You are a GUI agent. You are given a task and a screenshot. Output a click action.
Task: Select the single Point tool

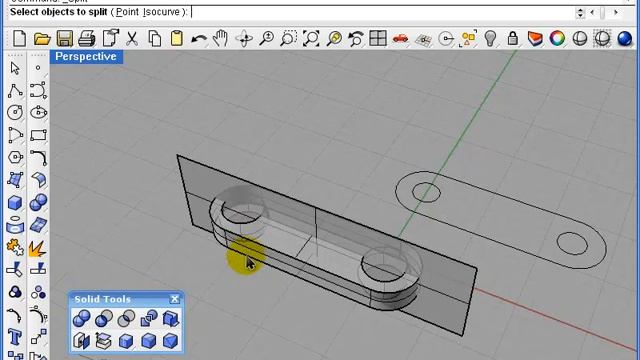pyautogui.click(x=38, y=68)
